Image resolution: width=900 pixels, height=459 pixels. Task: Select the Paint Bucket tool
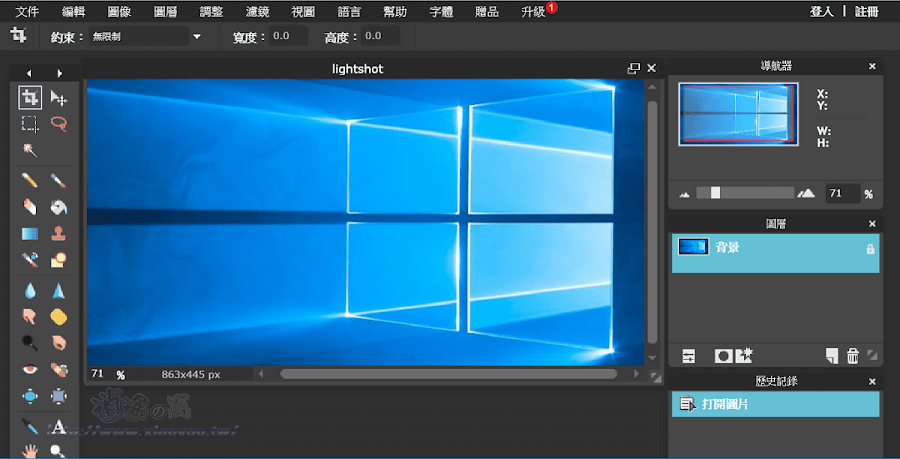tap(59, 207)
